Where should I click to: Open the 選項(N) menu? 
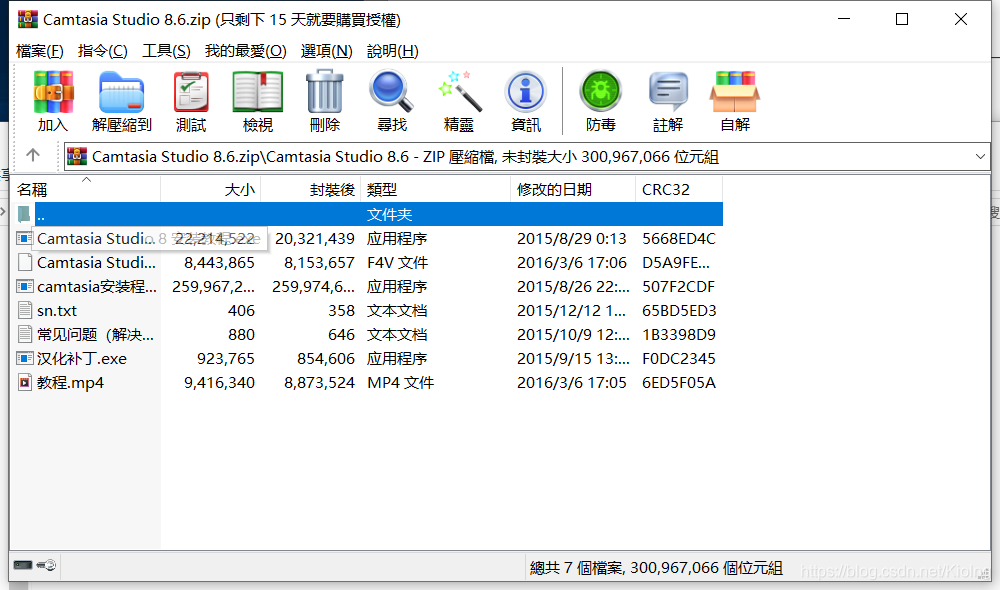[x=327, y=51]
